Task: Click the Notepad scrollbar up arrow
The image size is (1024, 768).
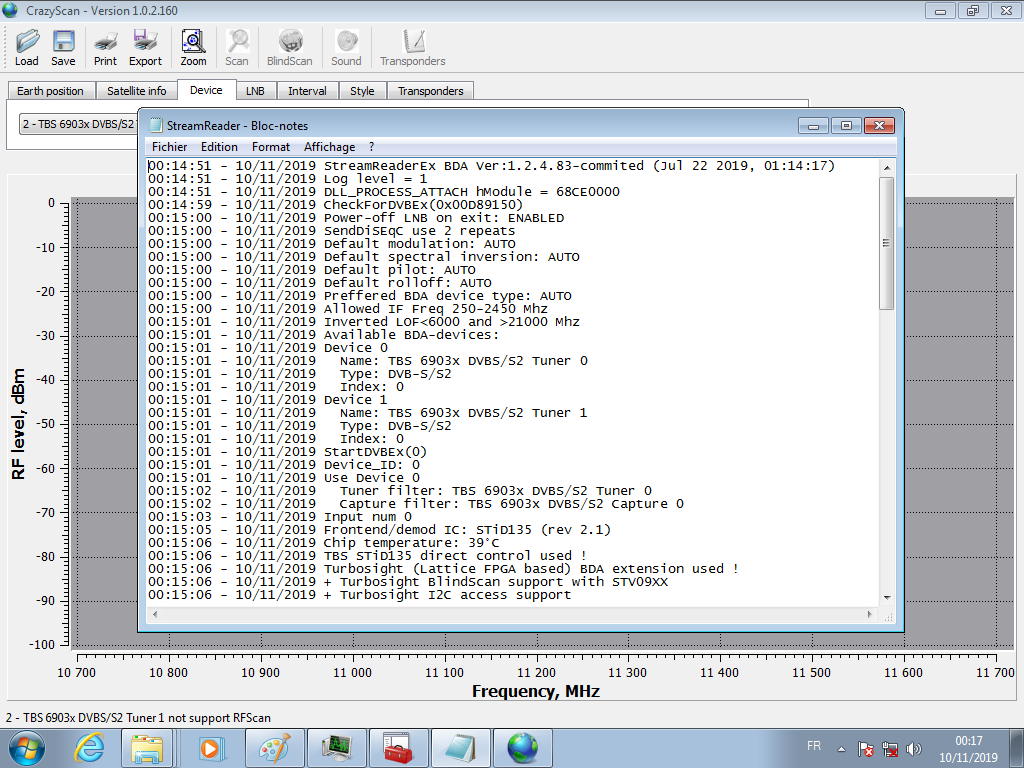Action: point(887,166)
